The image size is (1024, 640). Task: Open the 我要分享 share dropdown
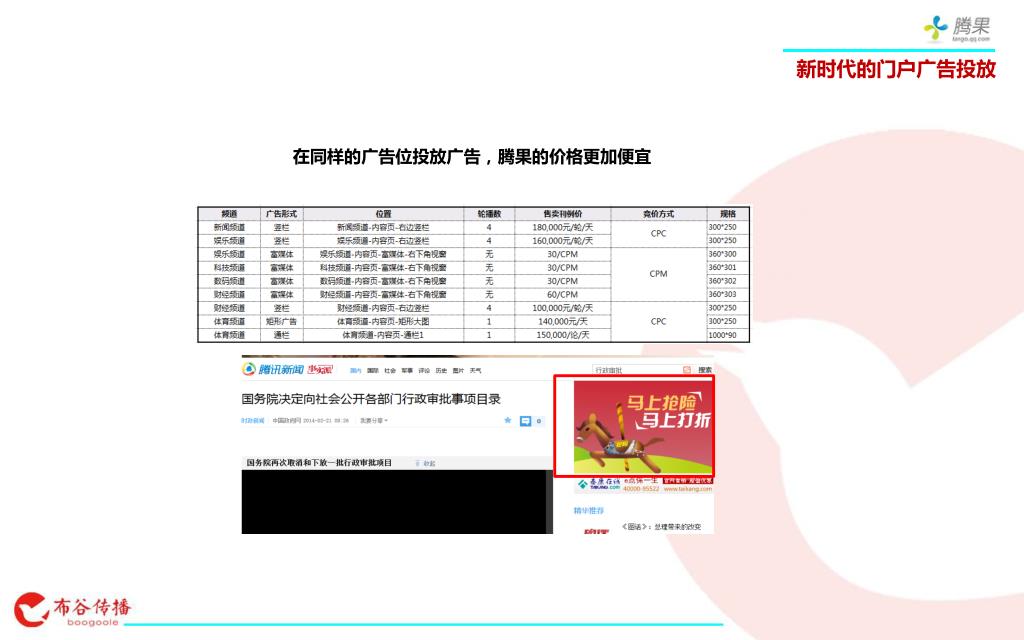point(374,421)
